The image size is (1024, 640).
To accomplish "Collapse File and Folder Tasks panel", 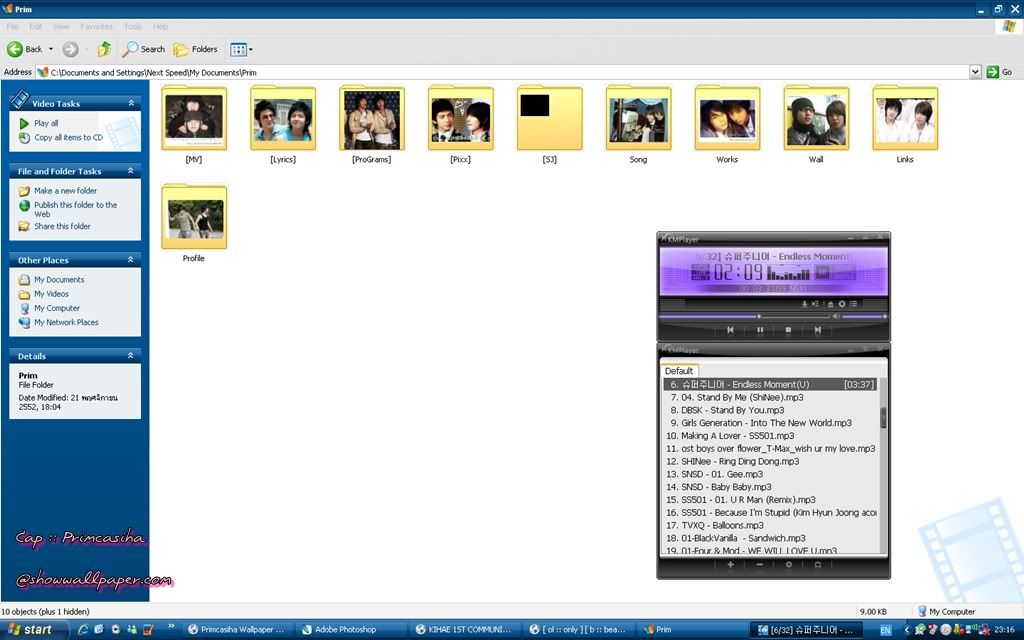I will point(131,170).
